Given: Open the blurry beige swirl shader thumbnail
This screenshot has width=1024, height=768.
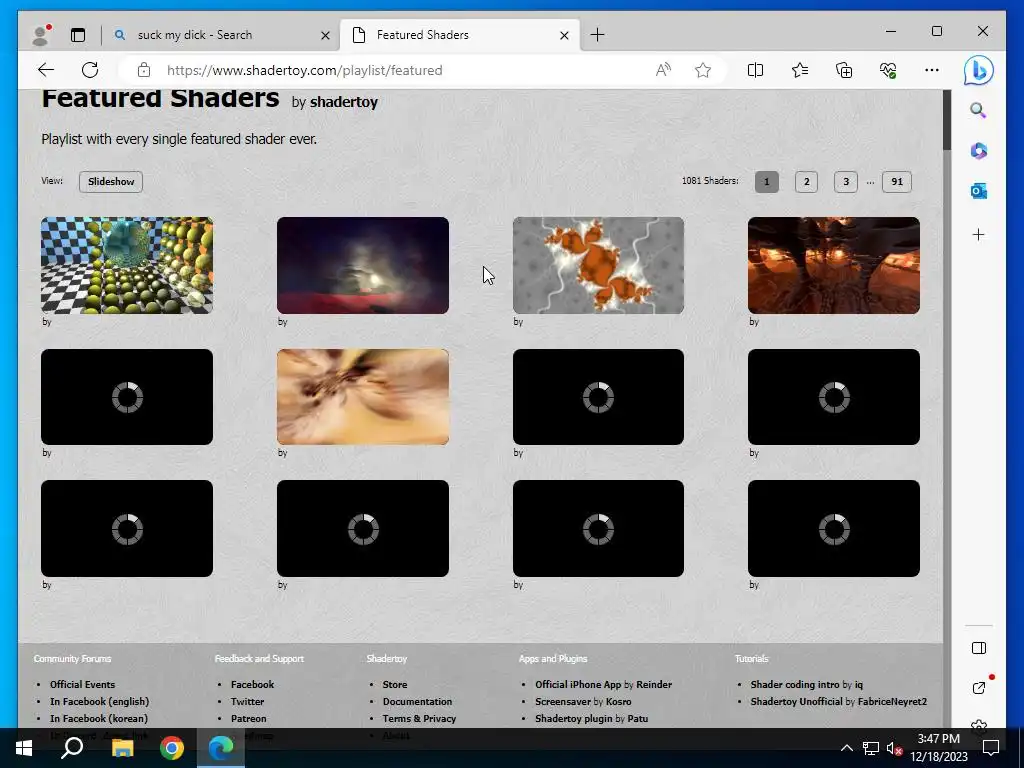Looking at the screenshot, I should [x=362, y=397].
